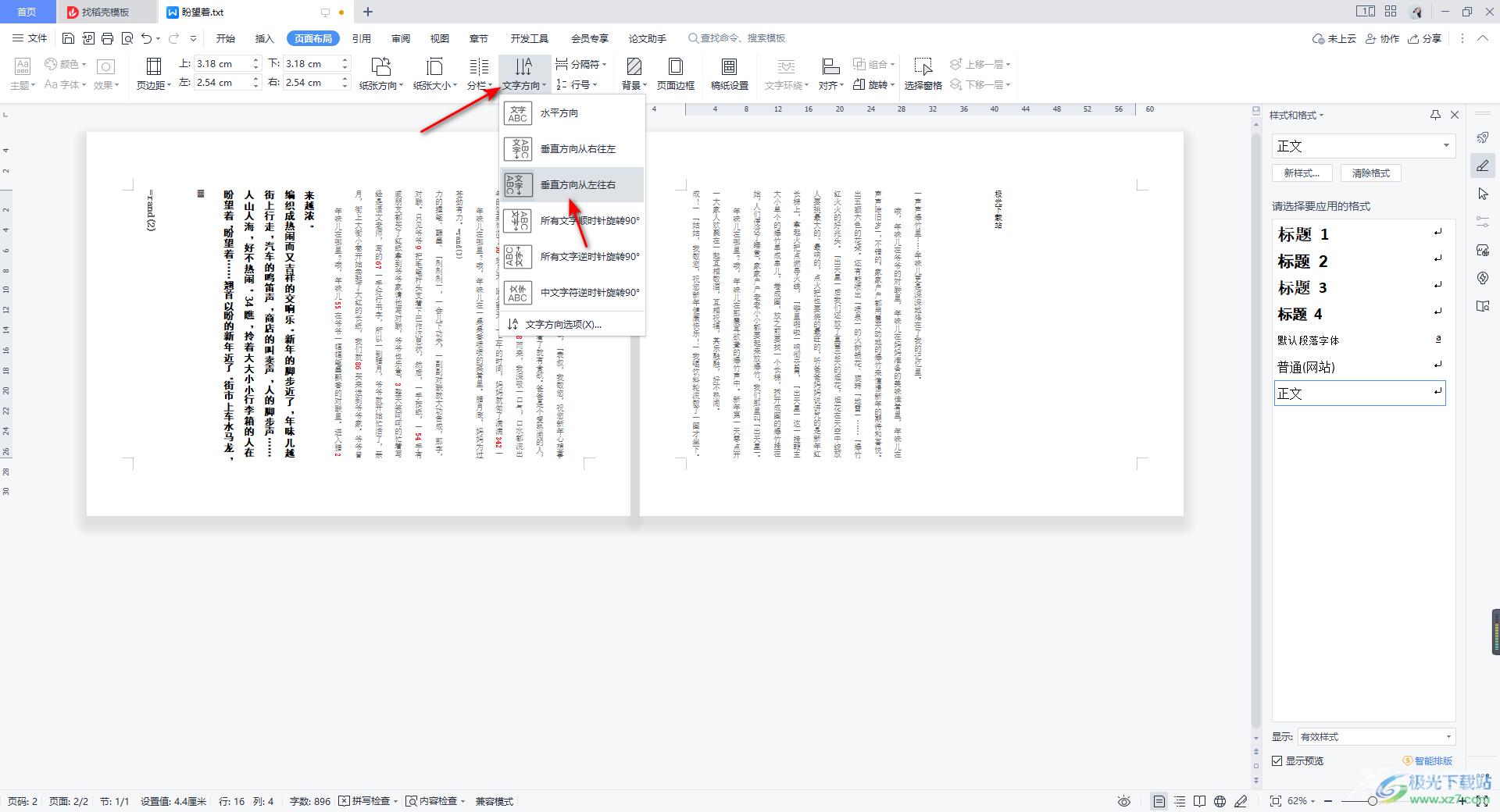Toggle Content Check in the status bar

(435, 801)
